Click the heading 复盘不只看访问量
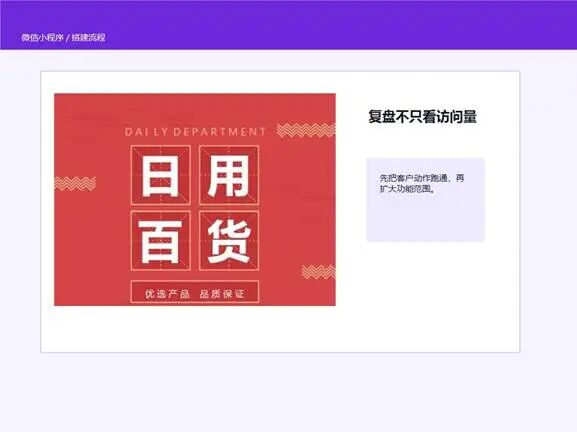Image resolution: width=577 pixels, height=432 pixels. coord(422,117)
